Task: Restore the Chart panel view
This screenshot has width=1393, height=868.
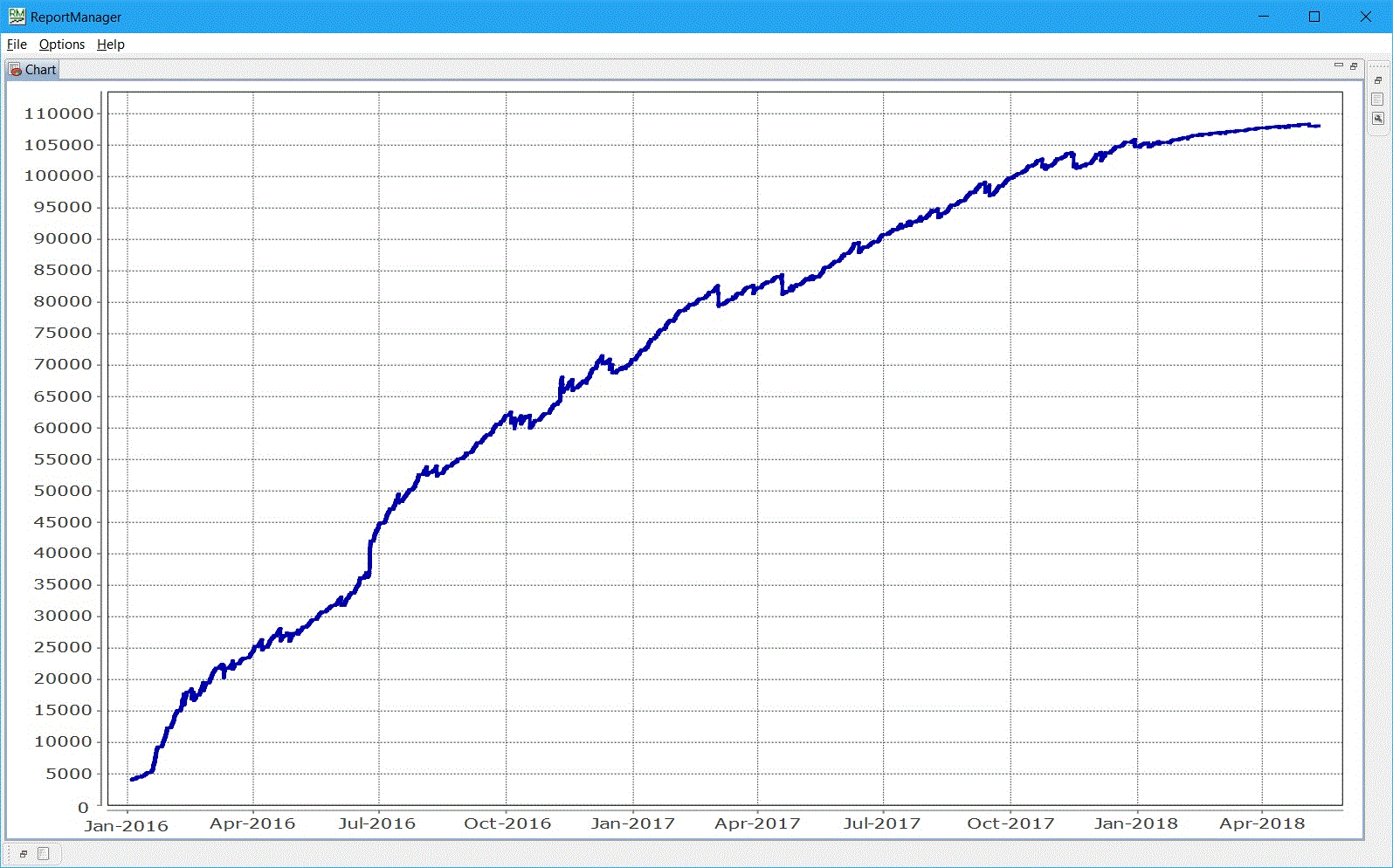Action: (1354, 66)
